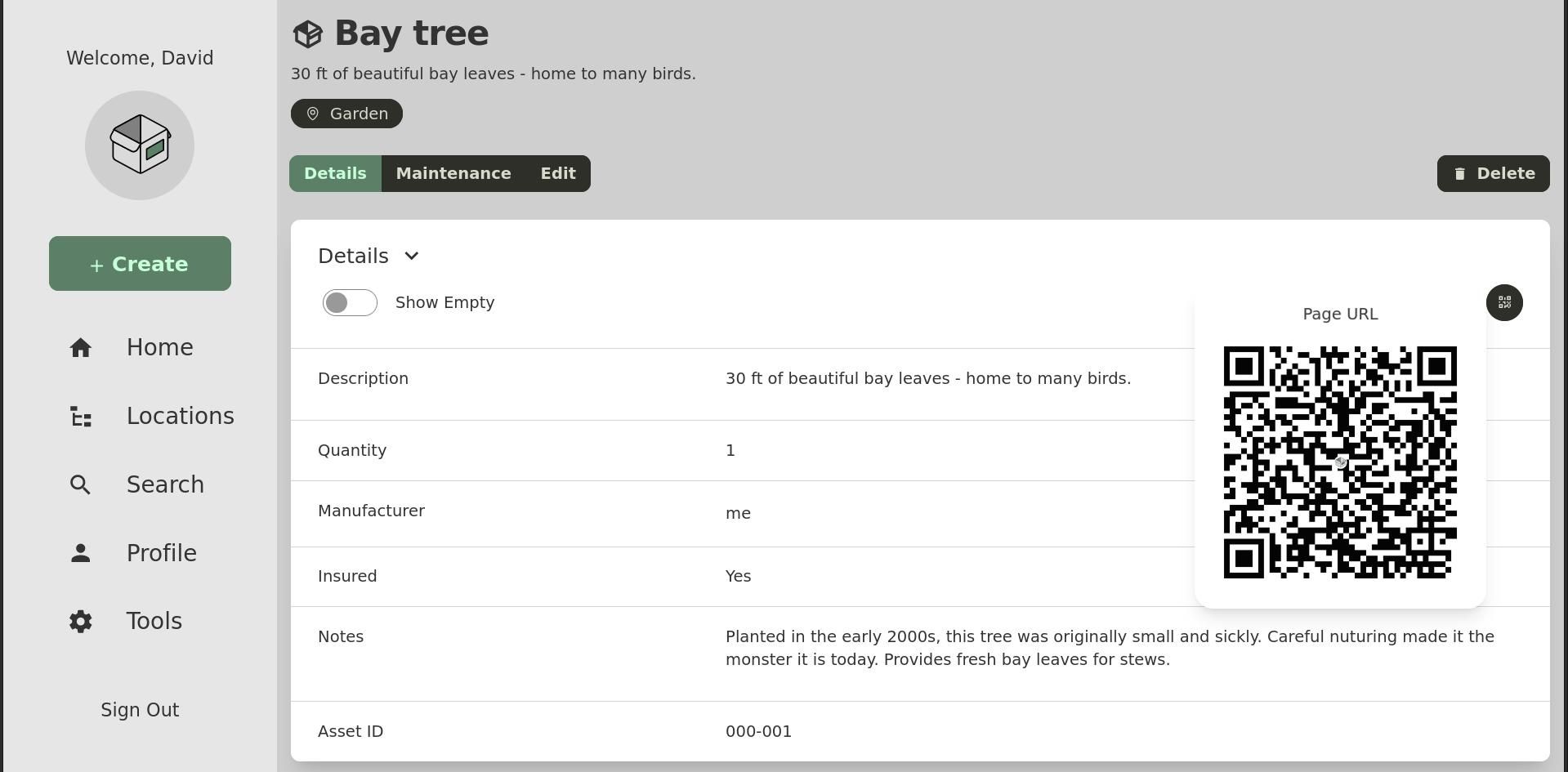Click the Create button
1568x772 pixels.
pos(140,263)
